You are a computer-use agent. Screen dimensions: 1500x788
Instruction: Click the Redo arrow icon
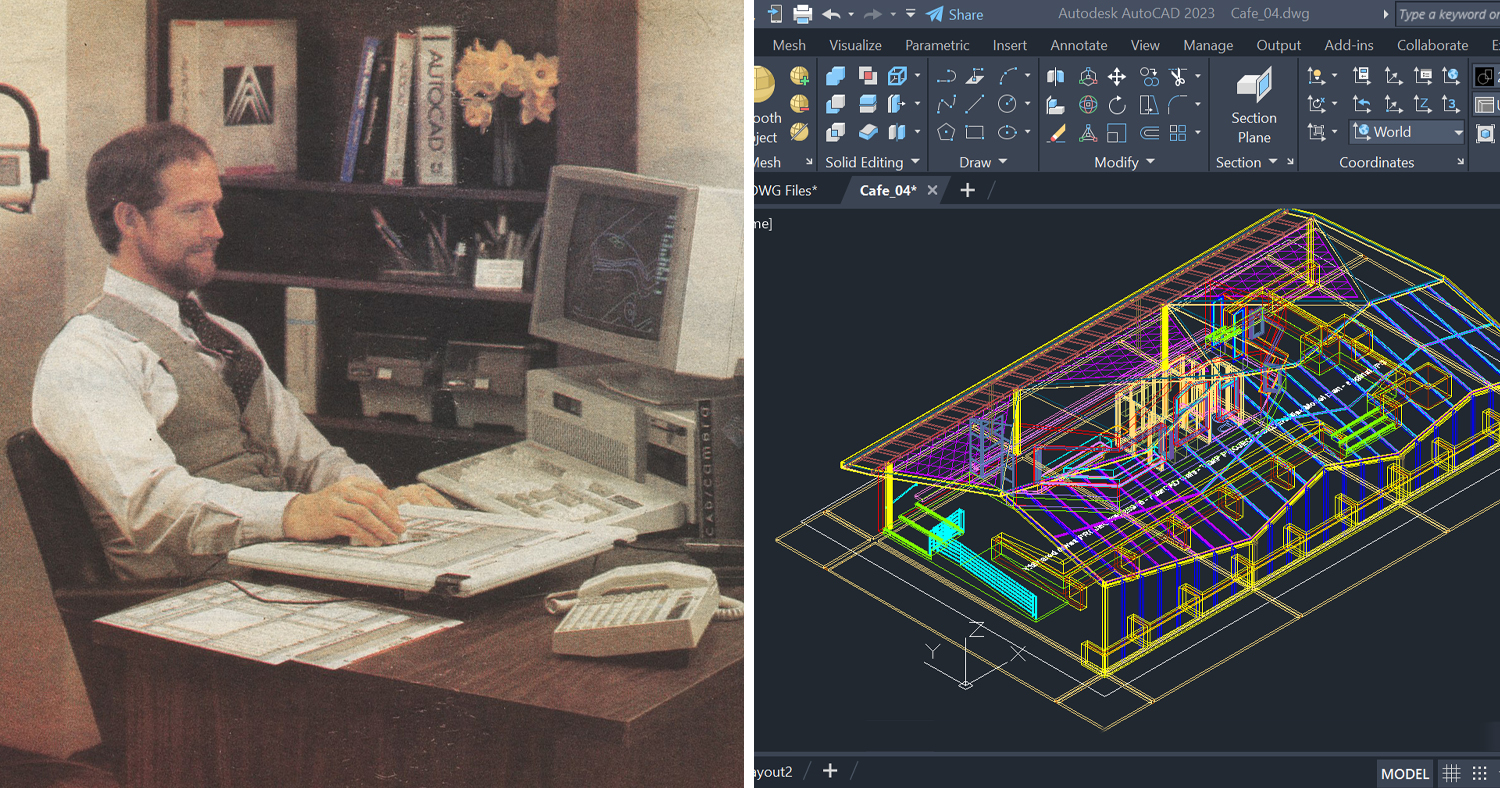point(872,14)
